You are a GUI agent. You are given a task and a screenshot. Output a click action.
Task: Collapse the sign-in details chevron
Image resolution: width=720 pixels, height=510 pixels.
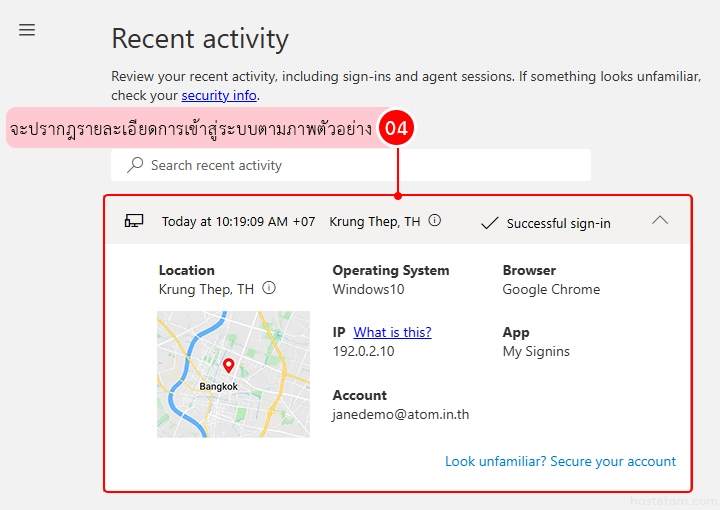(x=660, y=220)
